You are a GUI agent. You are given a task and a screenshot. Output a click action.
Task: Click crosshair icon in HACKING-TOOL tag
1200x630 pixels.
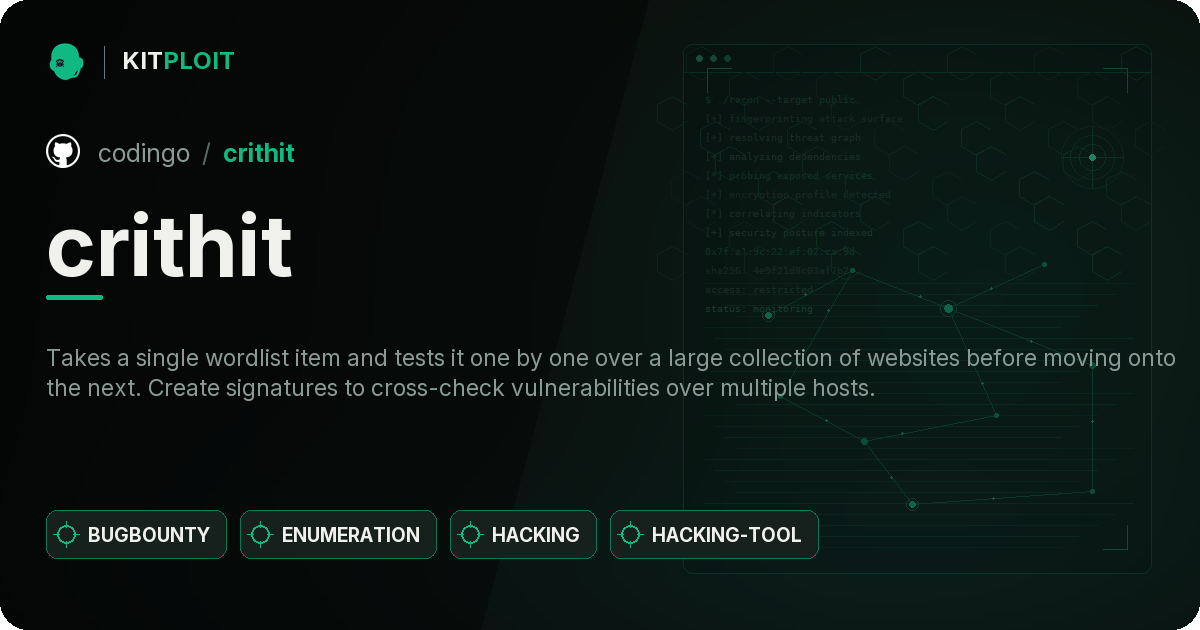631,535
